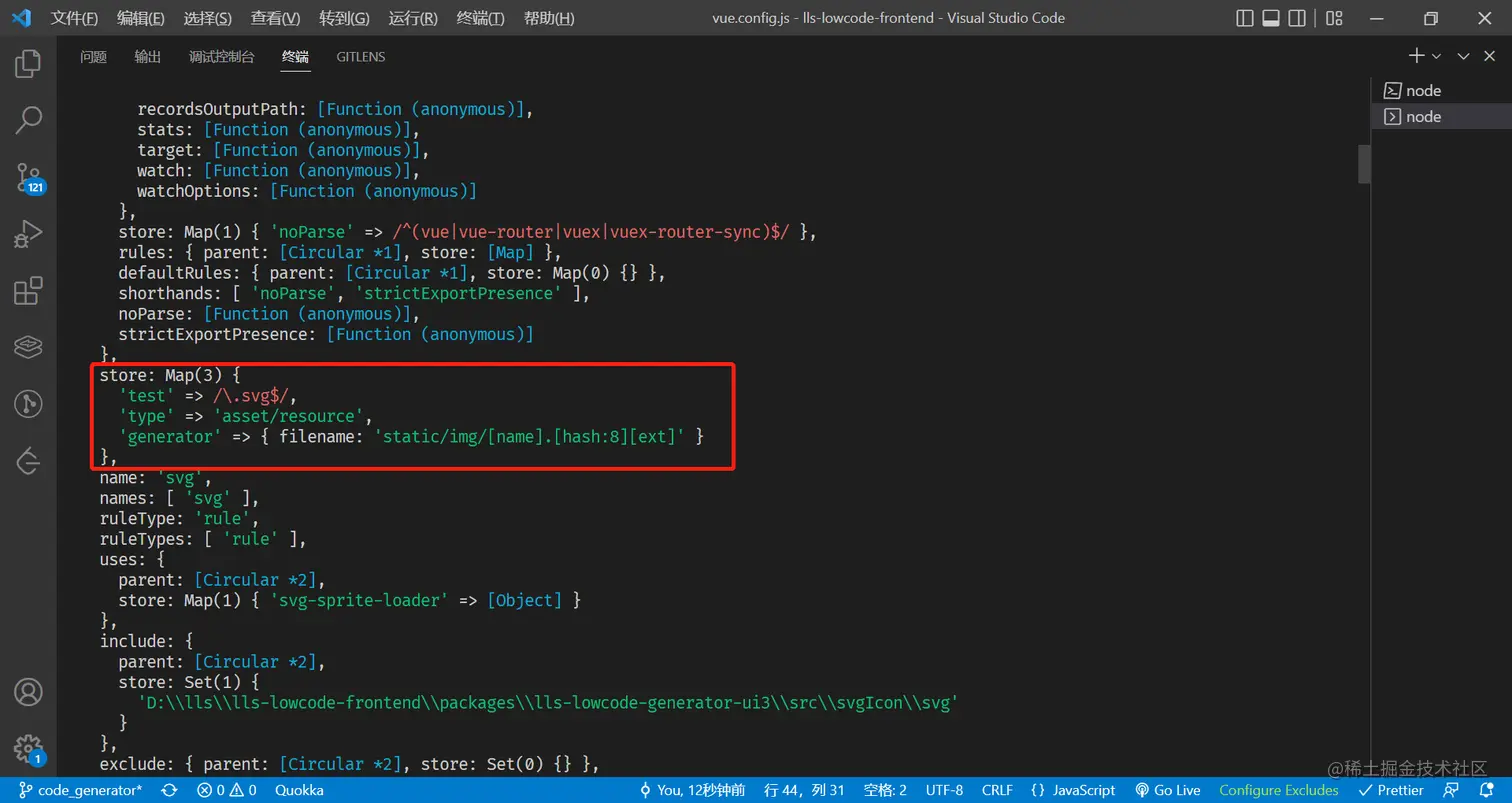Open the stacked layers icon in activity bar
1512x803 pixels.
[x=28, y=347]
